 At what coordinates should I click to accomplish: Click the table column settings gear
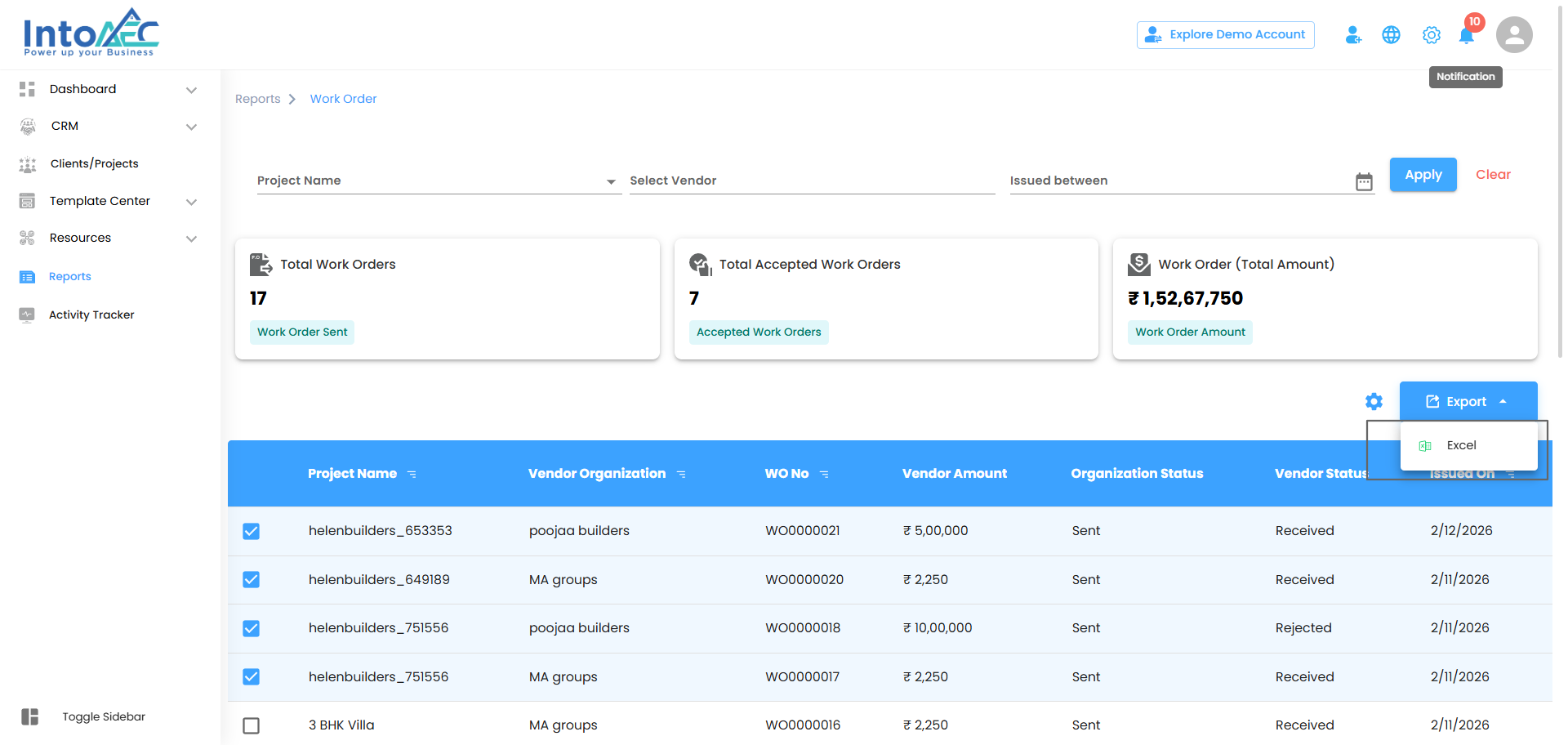pos(1374,402)
